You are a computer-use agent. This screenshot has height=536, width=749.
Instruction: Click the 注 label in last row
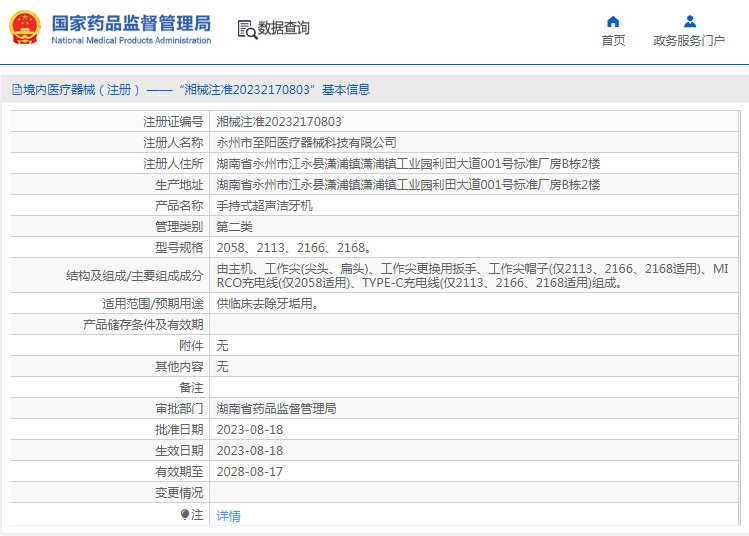point(197,515)
